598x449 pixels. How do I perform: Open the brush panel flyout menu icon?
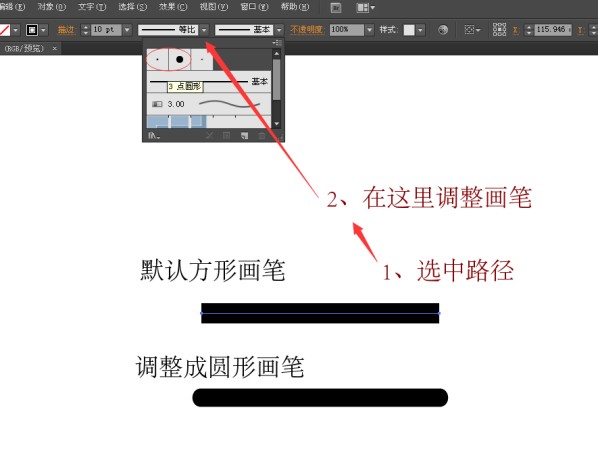(x=277, y=43)
